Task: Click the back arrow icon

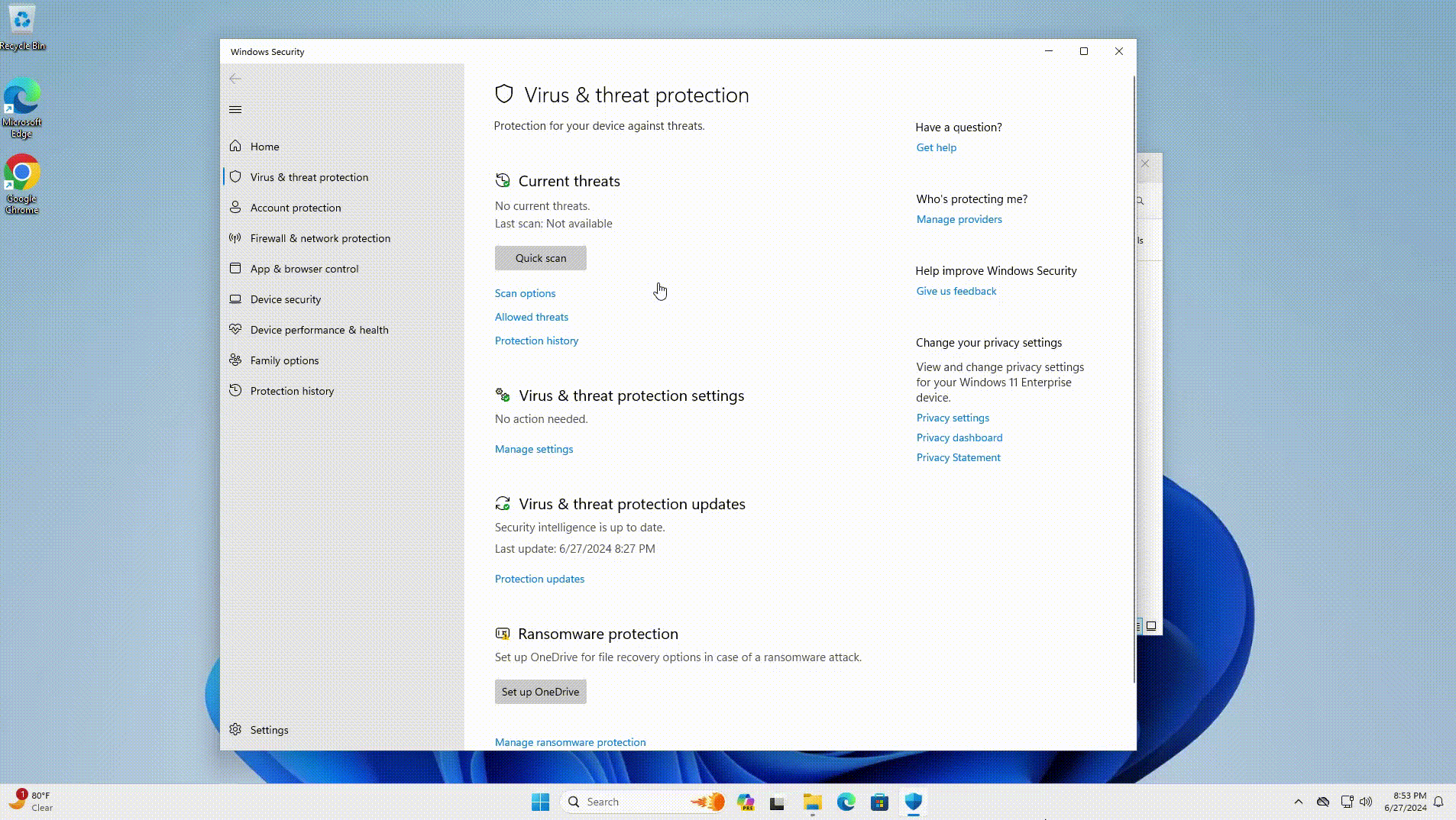Action: [x=235, y=79]
